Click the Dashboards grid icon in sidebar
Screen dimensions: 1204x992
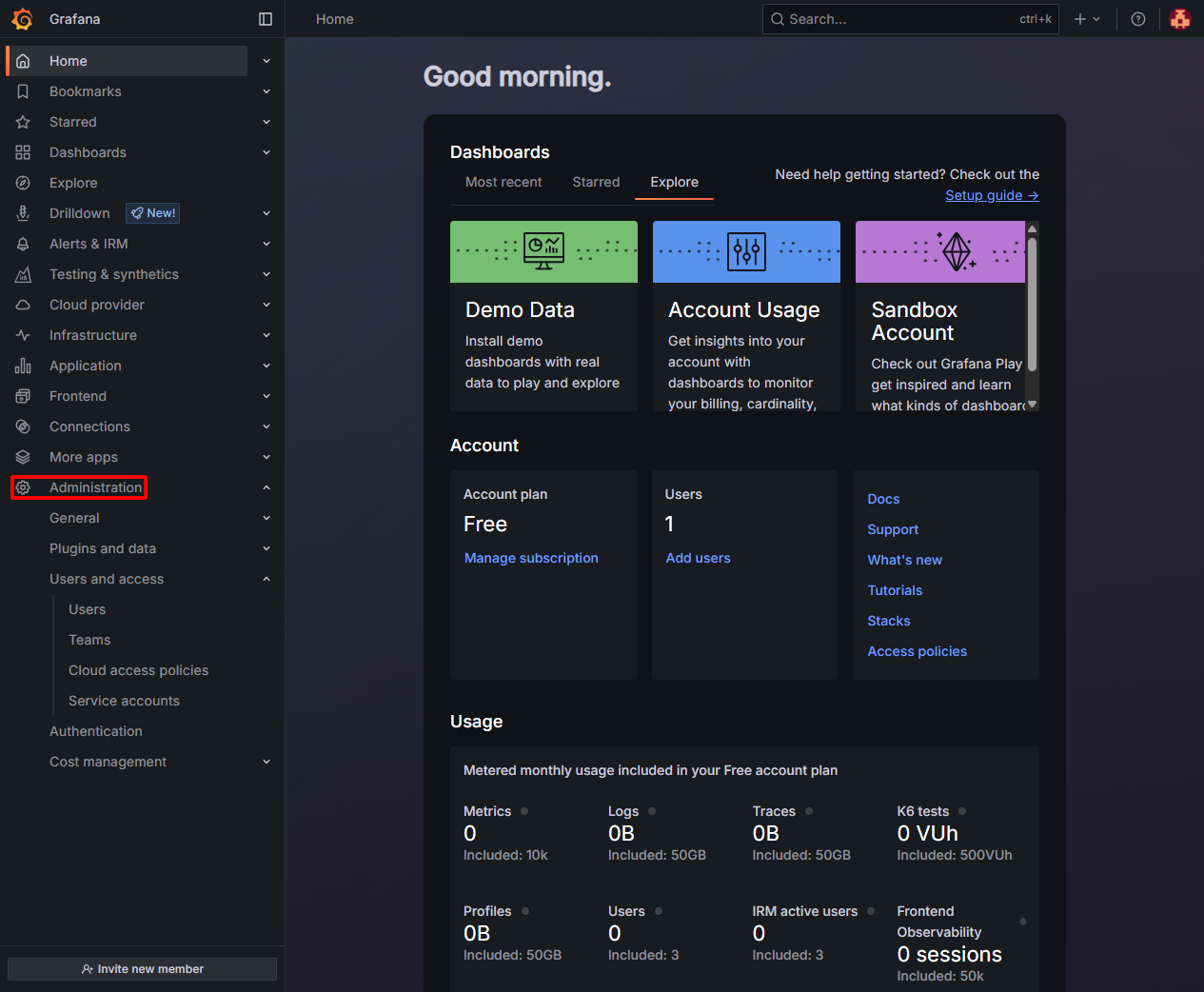(x=23, y=152)
